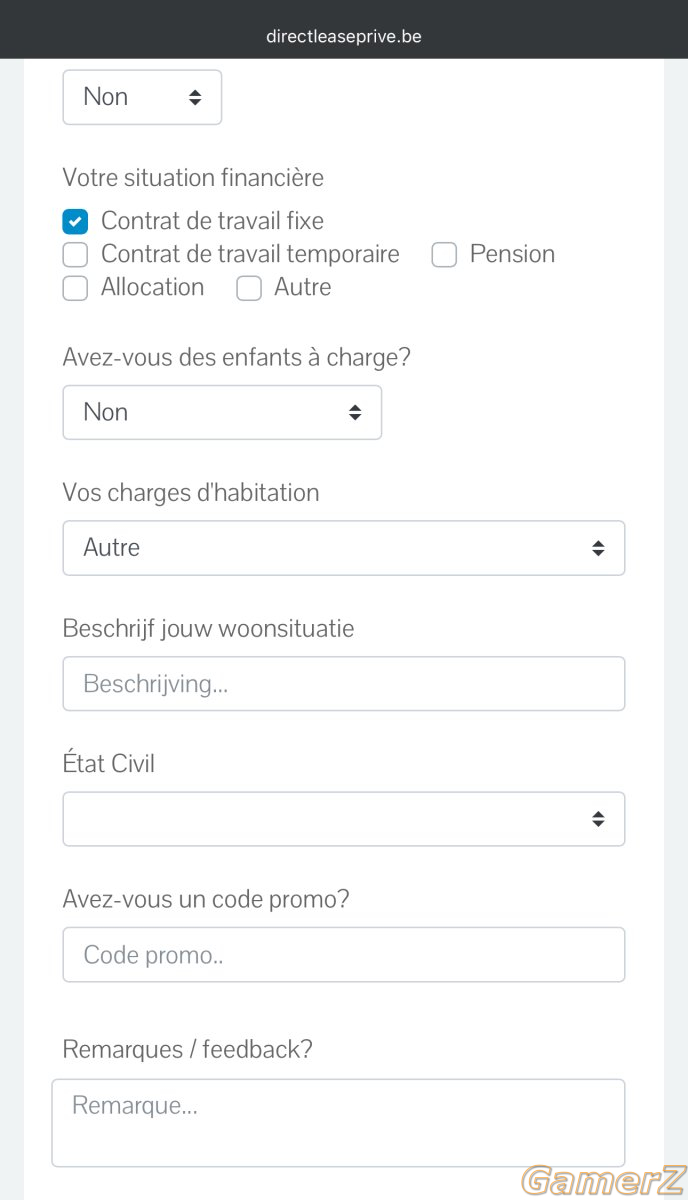This screenshot has width=688, height=1200.
Task: Check the Contrat de travail temporaire box
Action: point(75,254)
